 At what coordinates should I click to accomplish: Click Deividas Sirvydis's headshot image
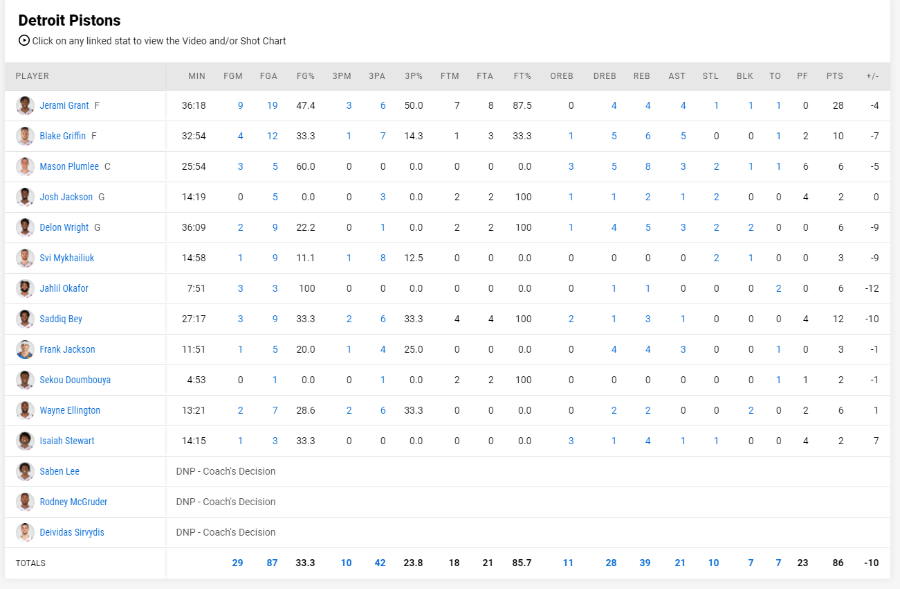click(x=25, y=532)
